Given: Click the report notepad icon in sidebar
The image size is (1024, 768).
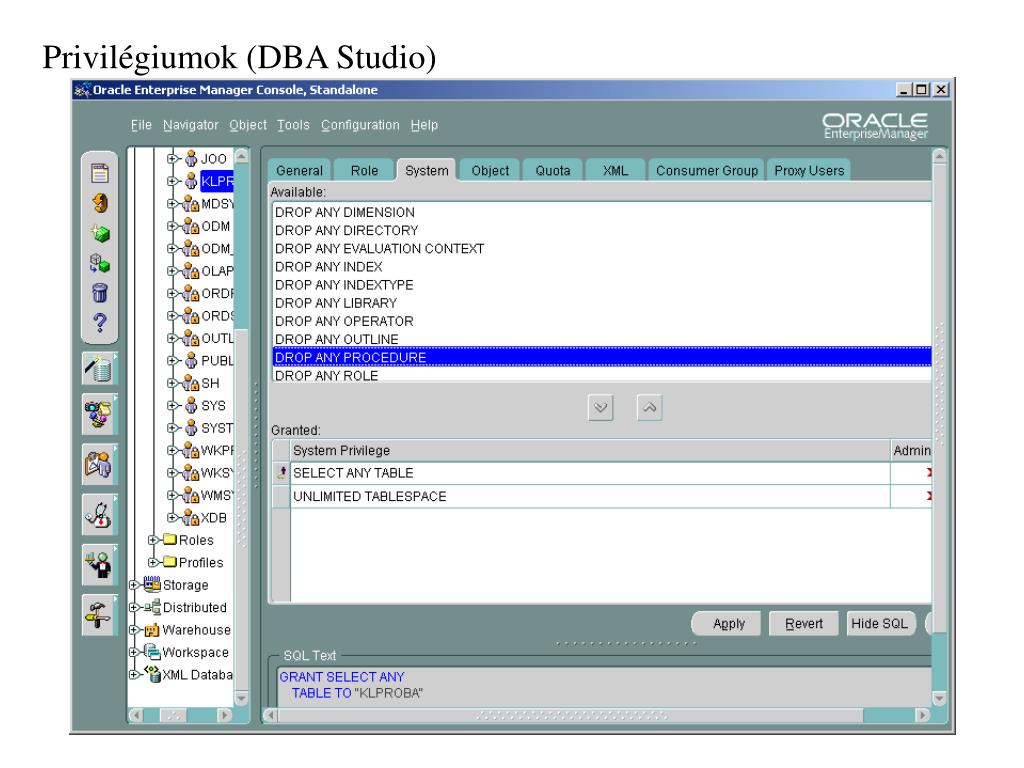Looking at the screenshot, I should click(100, 174).
